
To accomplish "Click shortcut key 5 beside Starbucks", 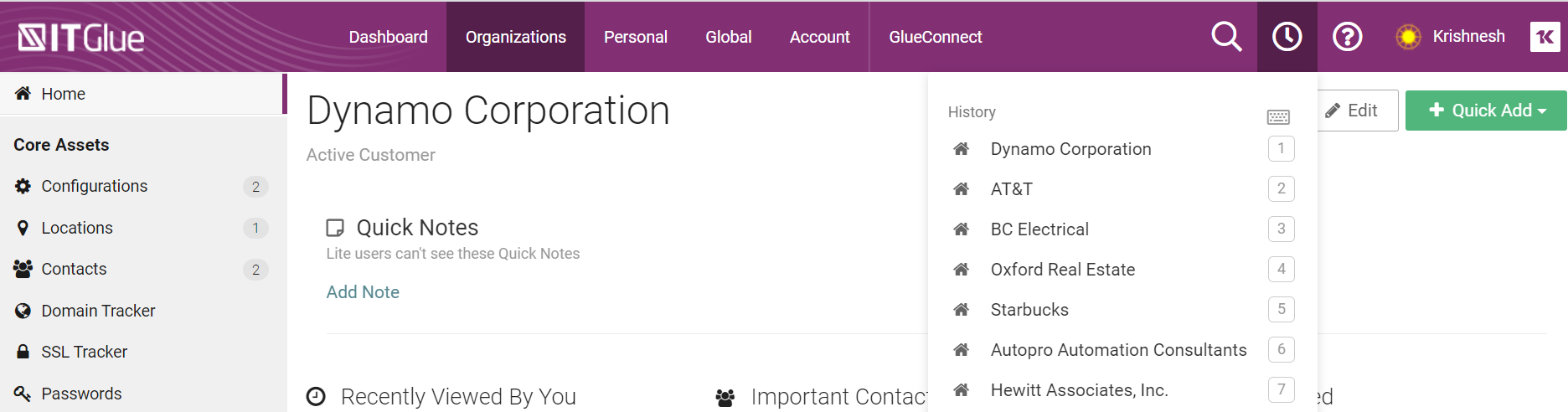I will click(x=1281, y=309).
